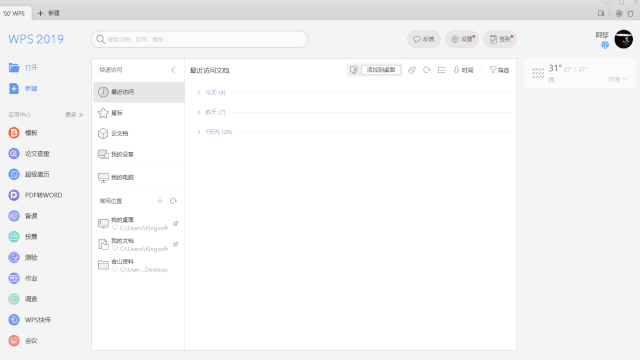This screenshot has width=640, height=360.
Task: Expand the 7天内 (29) group
Action: point(198,132)
